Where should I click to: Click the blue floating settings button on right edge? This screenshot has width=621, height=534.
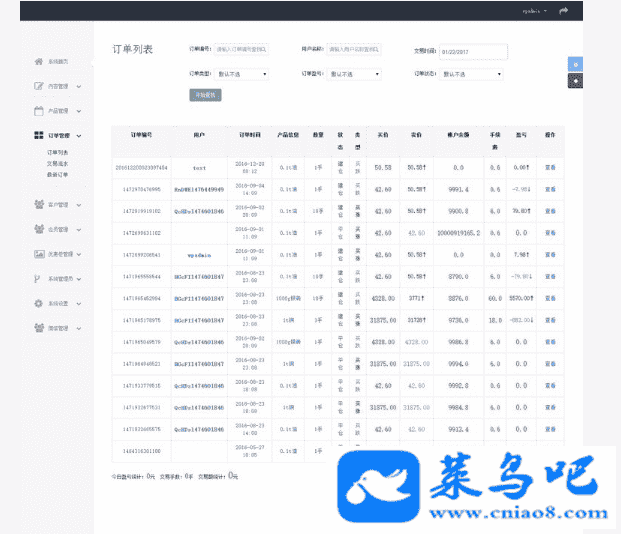click(575, 64)
